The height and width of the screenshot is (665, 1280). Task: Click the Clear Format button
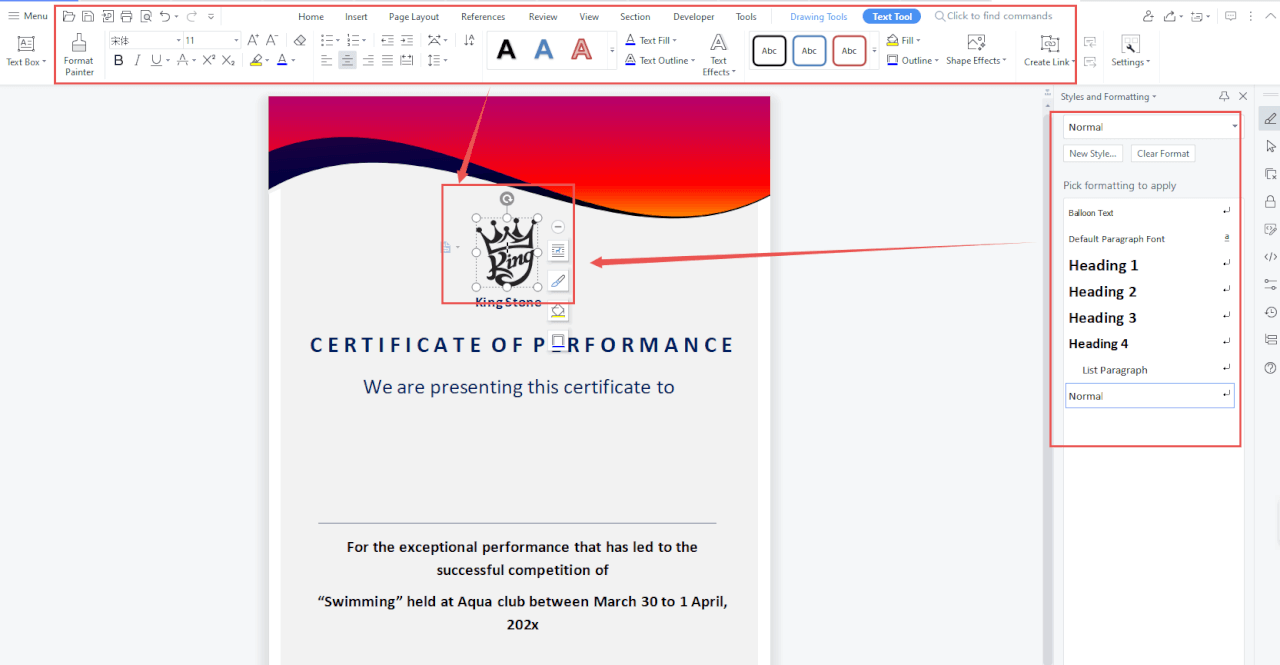click(1163, 154)
